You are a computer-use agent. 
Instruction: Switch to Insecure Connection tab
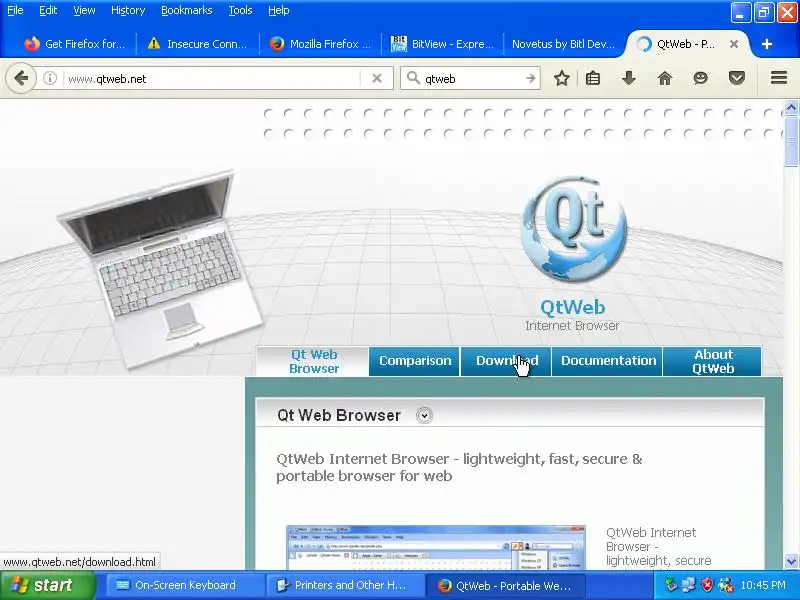197,44
